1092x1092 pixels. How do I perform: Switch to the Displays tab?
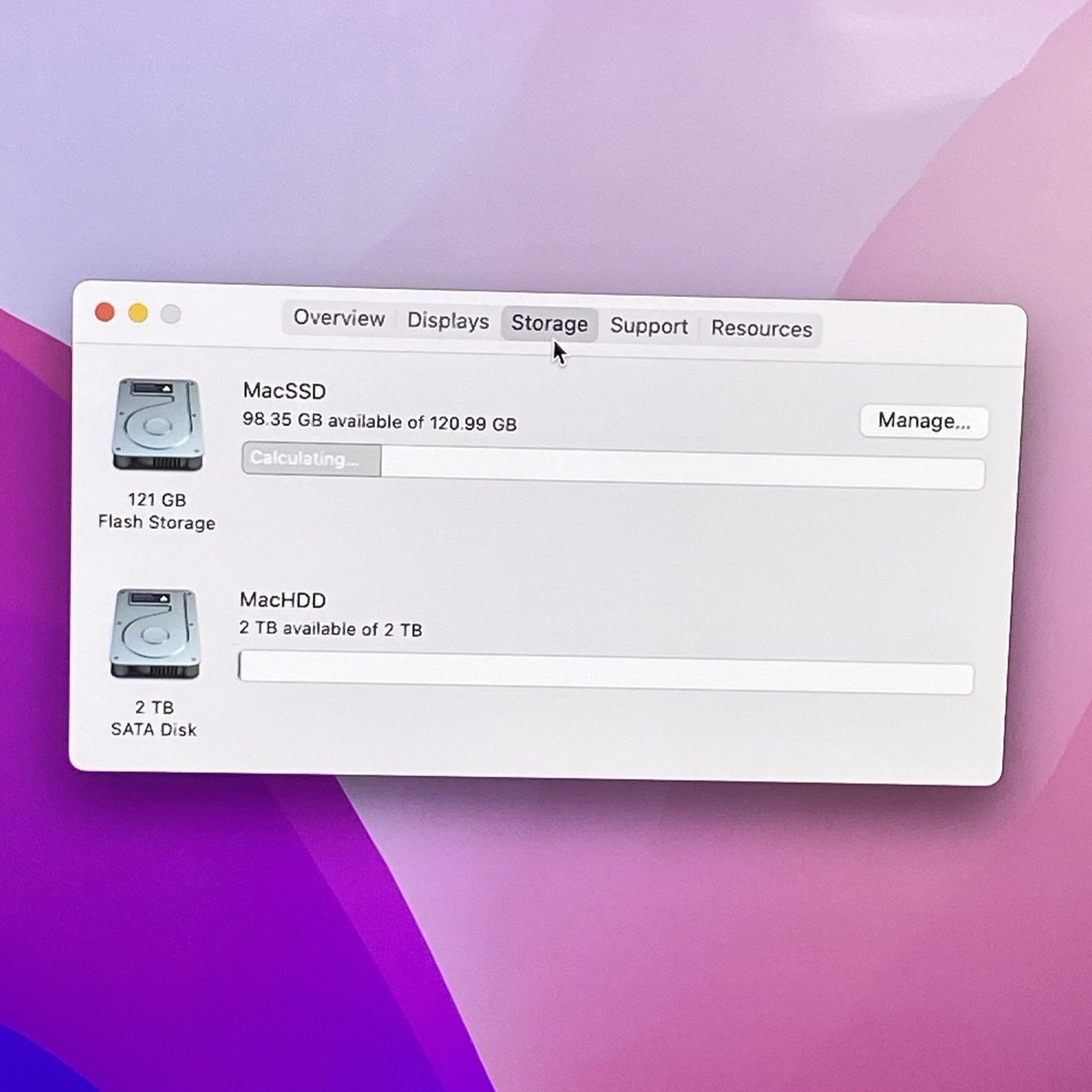tap(448, 321)
